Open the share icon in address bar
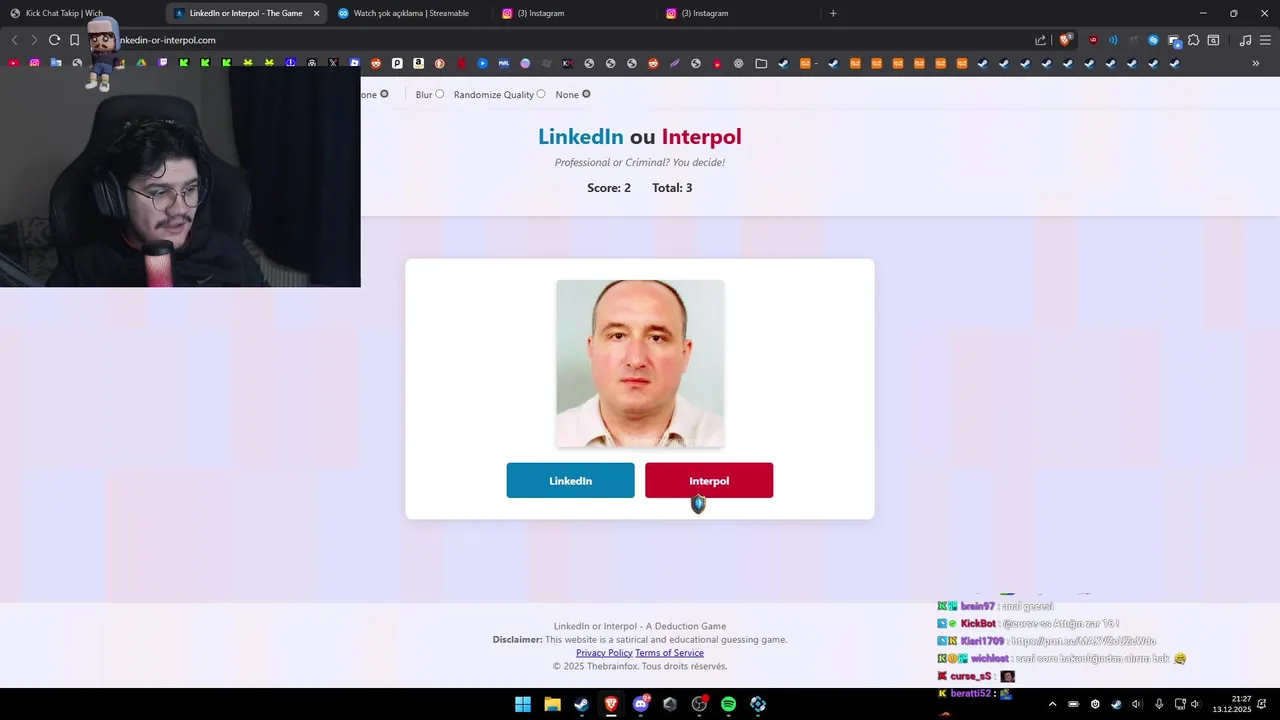The height and width of the screenshot is (720, 1280). pyautogui.click(x=1040, y=40)
